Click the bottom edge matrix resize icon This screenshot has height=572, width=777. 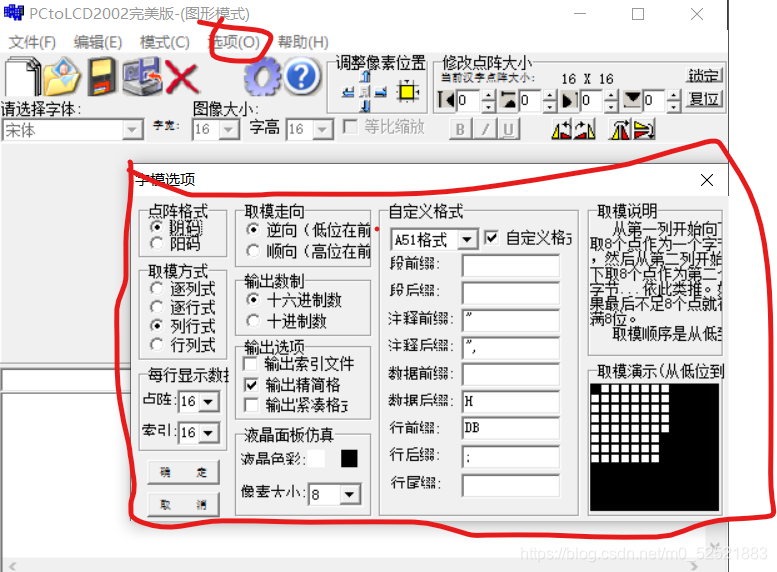point(632,100)
